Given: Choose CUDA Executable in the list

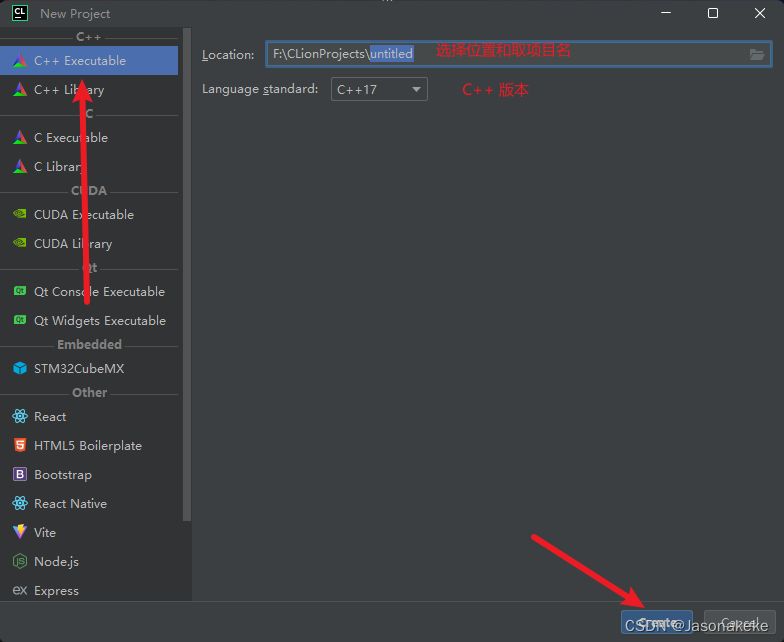Looking at the screenshot, I should tap(89, 214).
